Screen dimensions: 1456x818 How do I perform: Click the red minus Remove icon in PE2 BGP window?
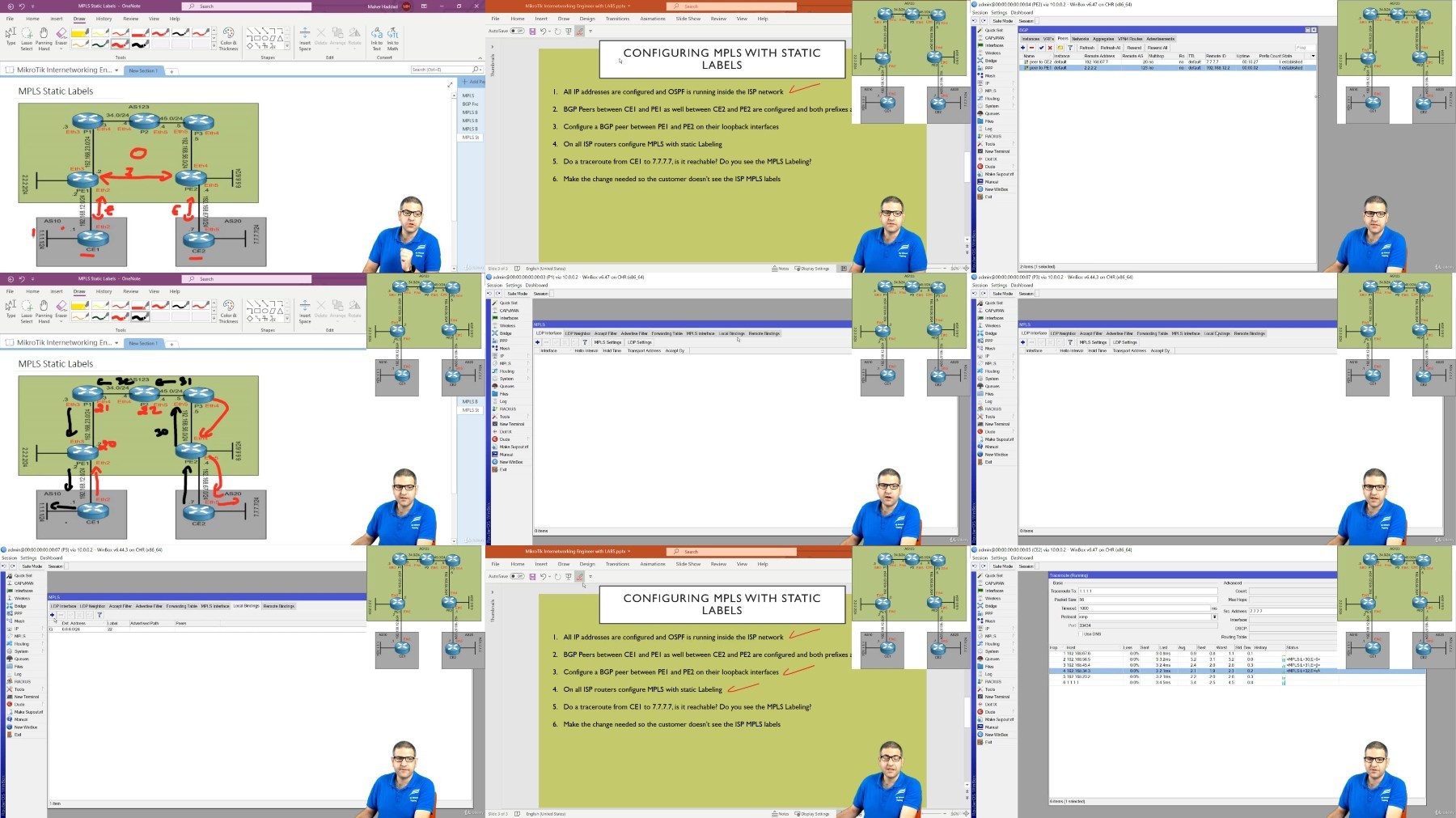(1032, 48)
